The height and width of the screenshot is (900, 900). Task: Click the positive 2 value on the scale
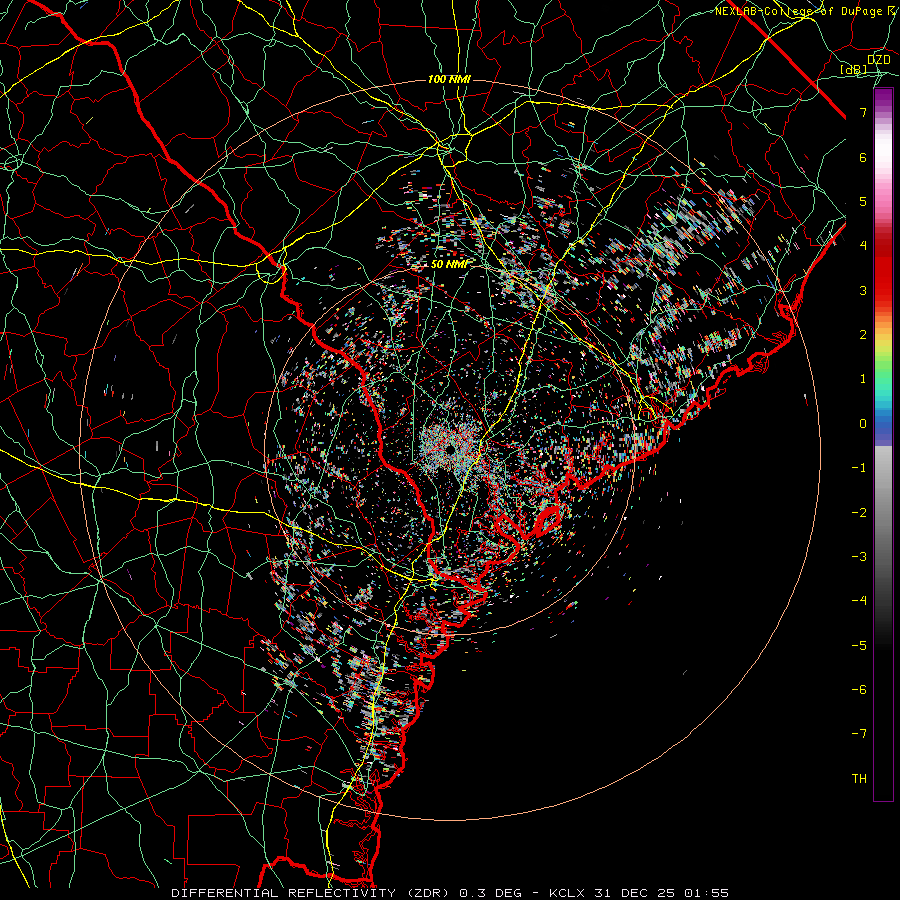(863, 335)
